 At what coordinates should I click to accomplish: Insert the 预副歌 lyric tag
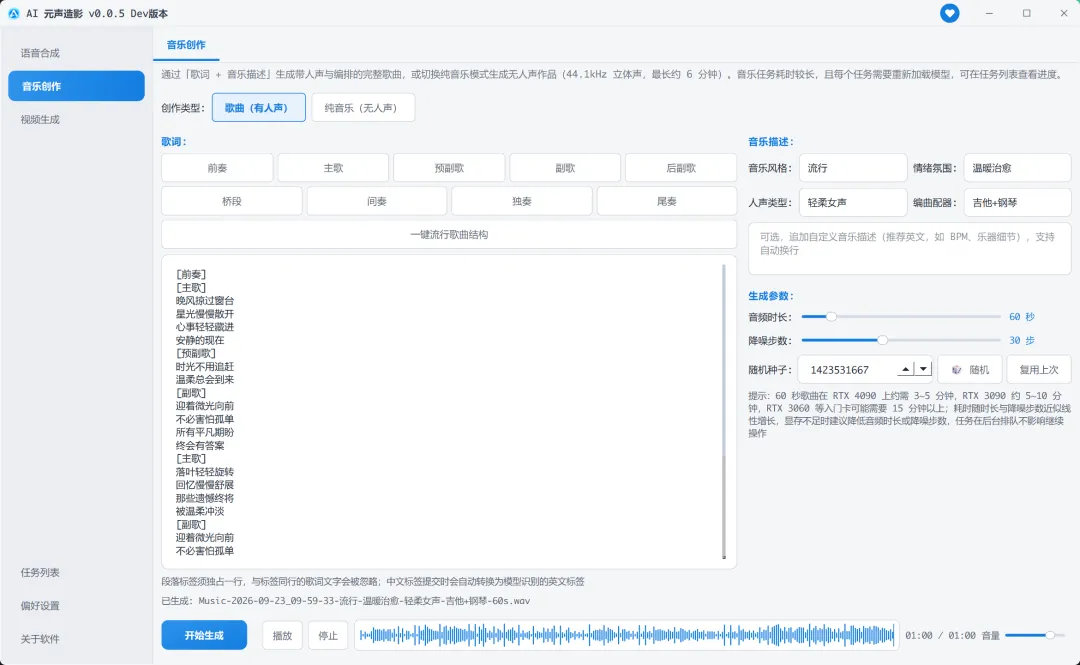tap(449, 168)
